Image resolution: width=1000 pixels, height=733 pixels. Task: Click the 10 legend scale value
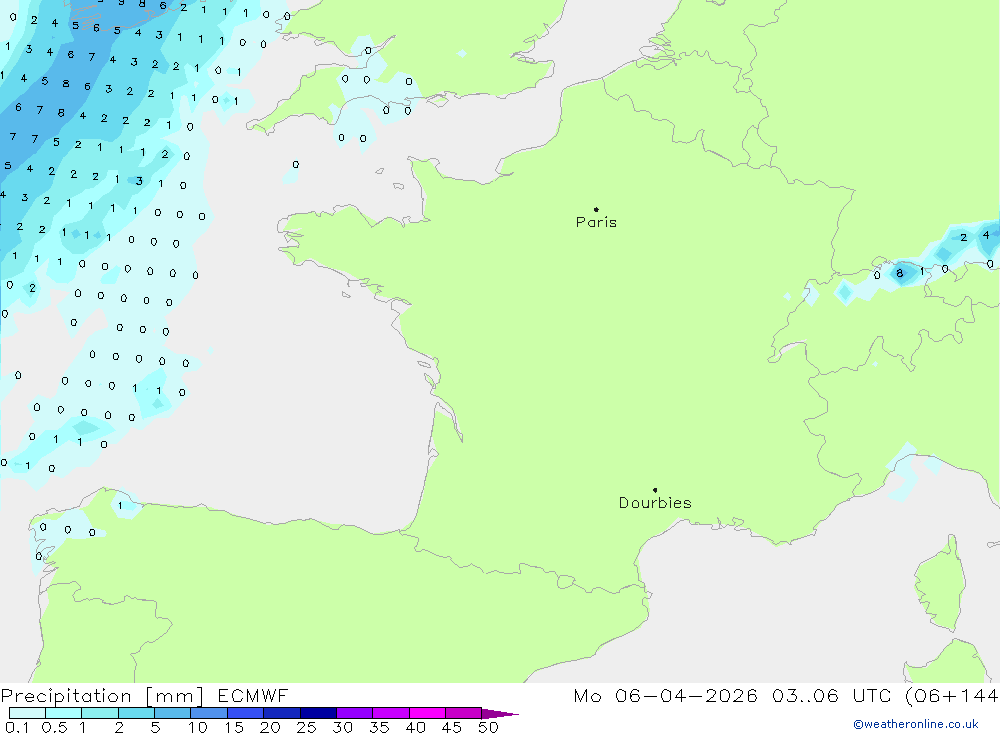[x=198, y=727]
